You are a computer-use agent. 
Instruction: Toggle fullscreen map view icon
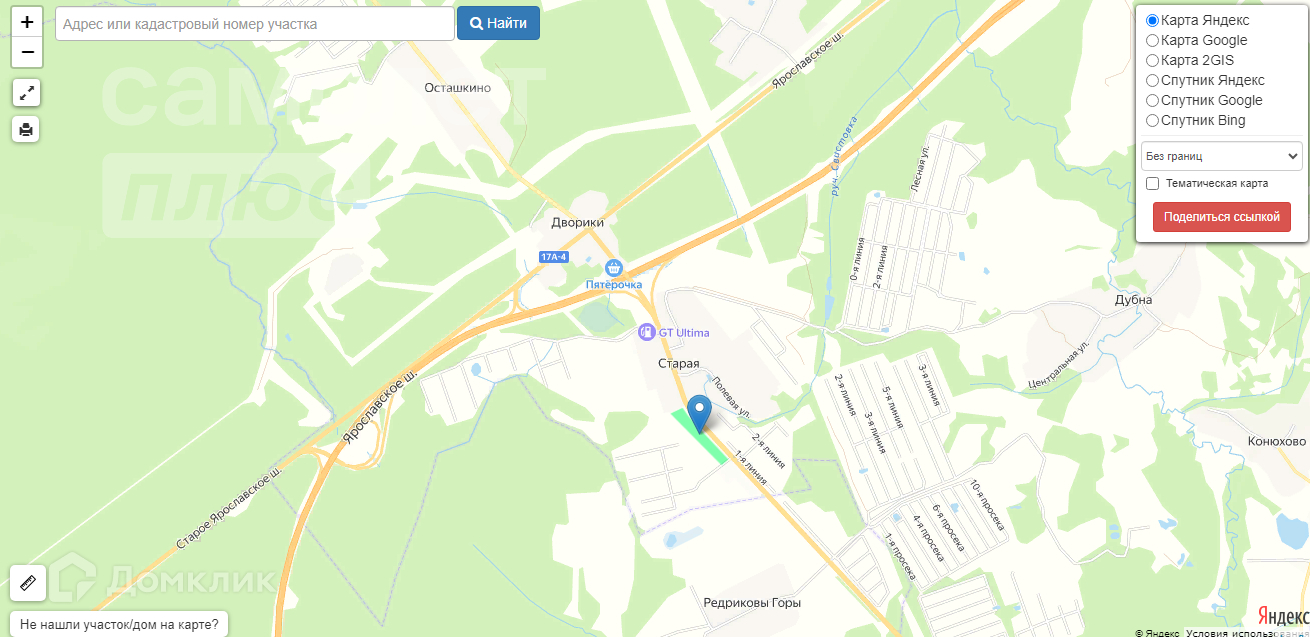pos(27,94)
